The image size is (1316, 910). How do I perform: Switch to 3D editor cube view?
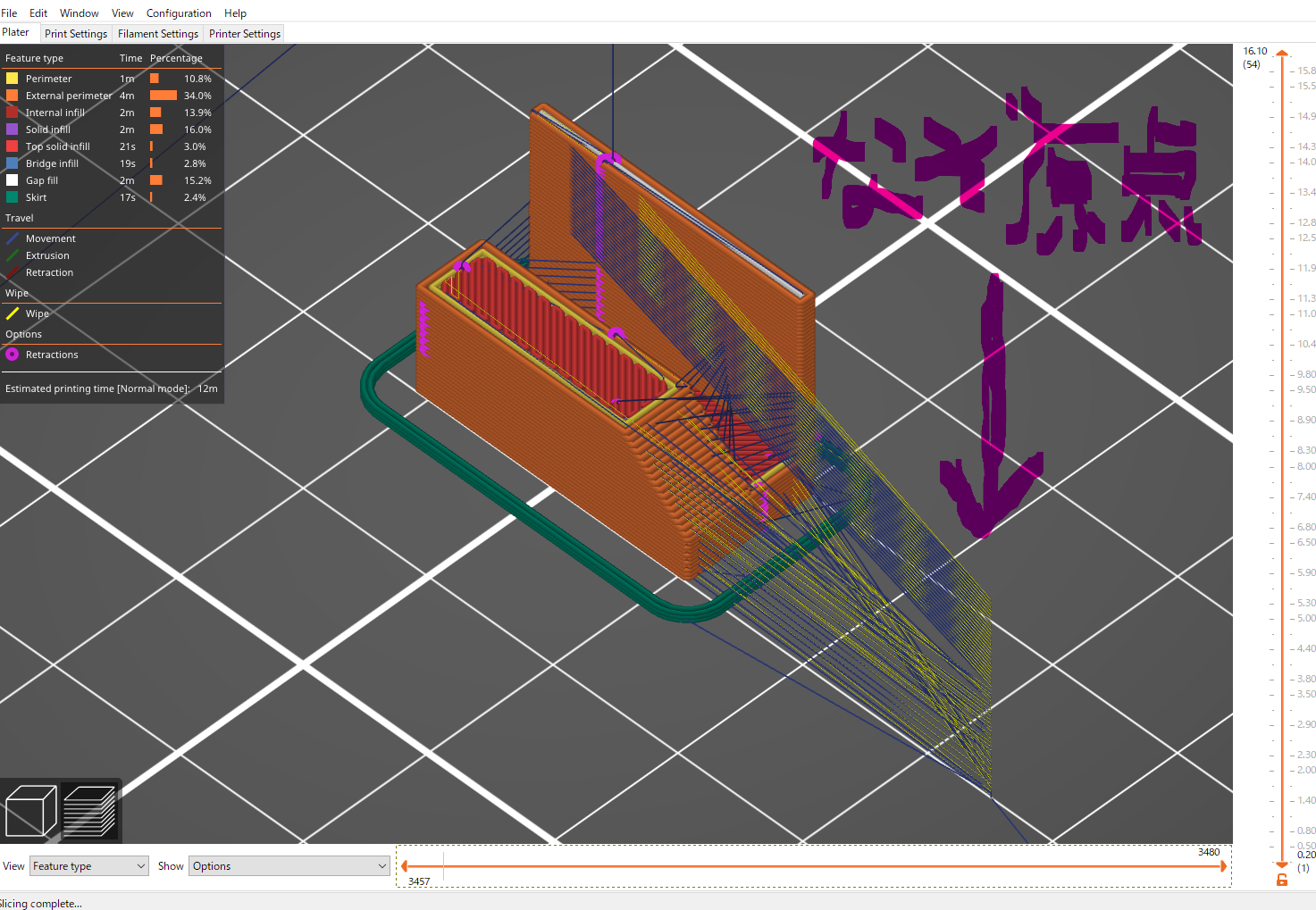pyautogui.click(x=31, y=811)
